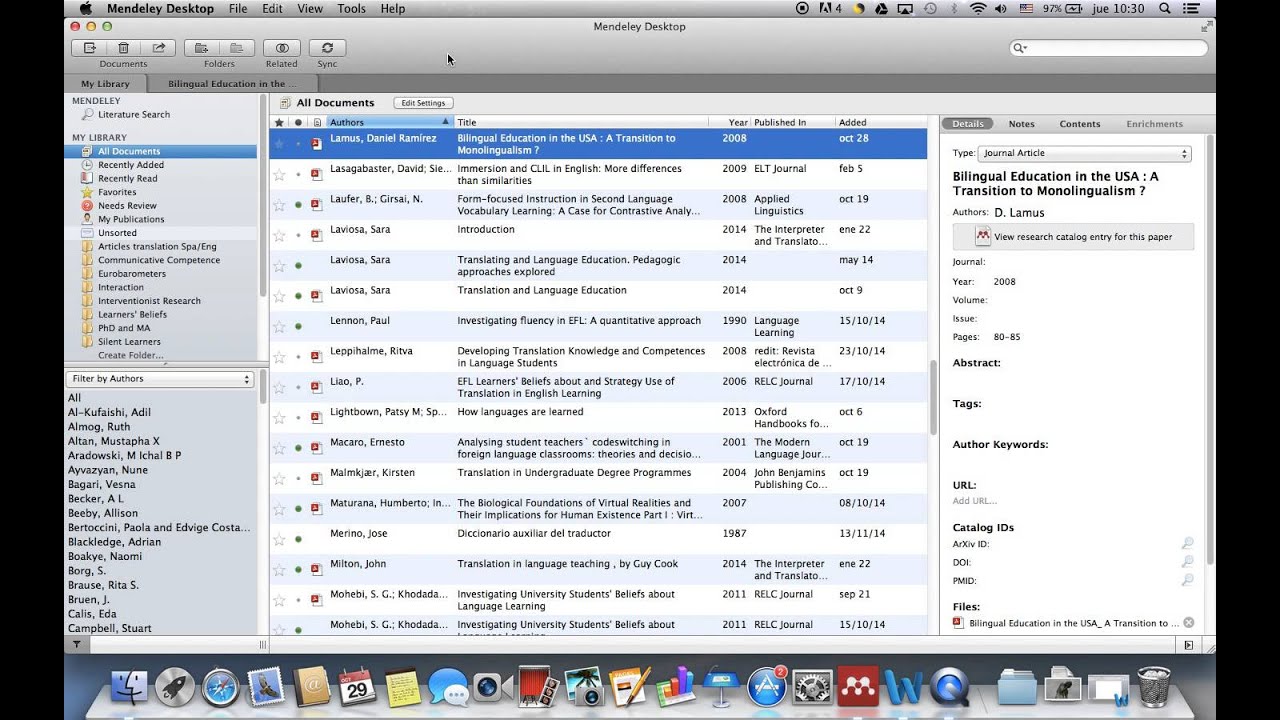Click the search magnifier icon in search box
The image size is (1280, 720).
pyautogui.click(x=1018, y=48)
